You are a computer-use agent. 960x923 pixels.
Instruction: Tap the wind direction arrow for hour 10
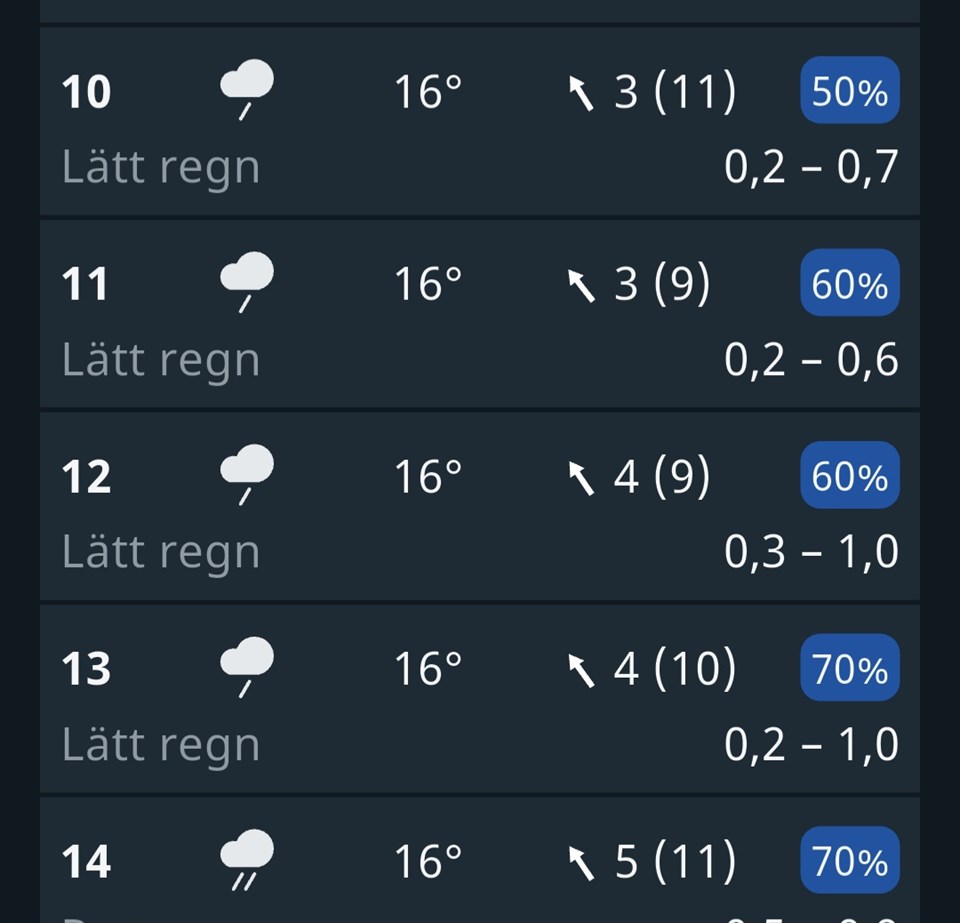coord(581,93)
